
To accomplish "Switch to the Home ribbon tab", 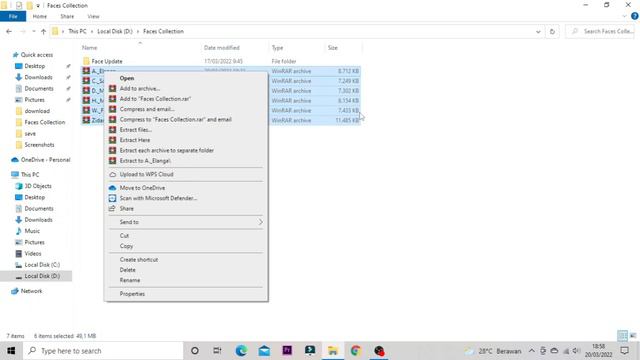I will click(40, 16).
